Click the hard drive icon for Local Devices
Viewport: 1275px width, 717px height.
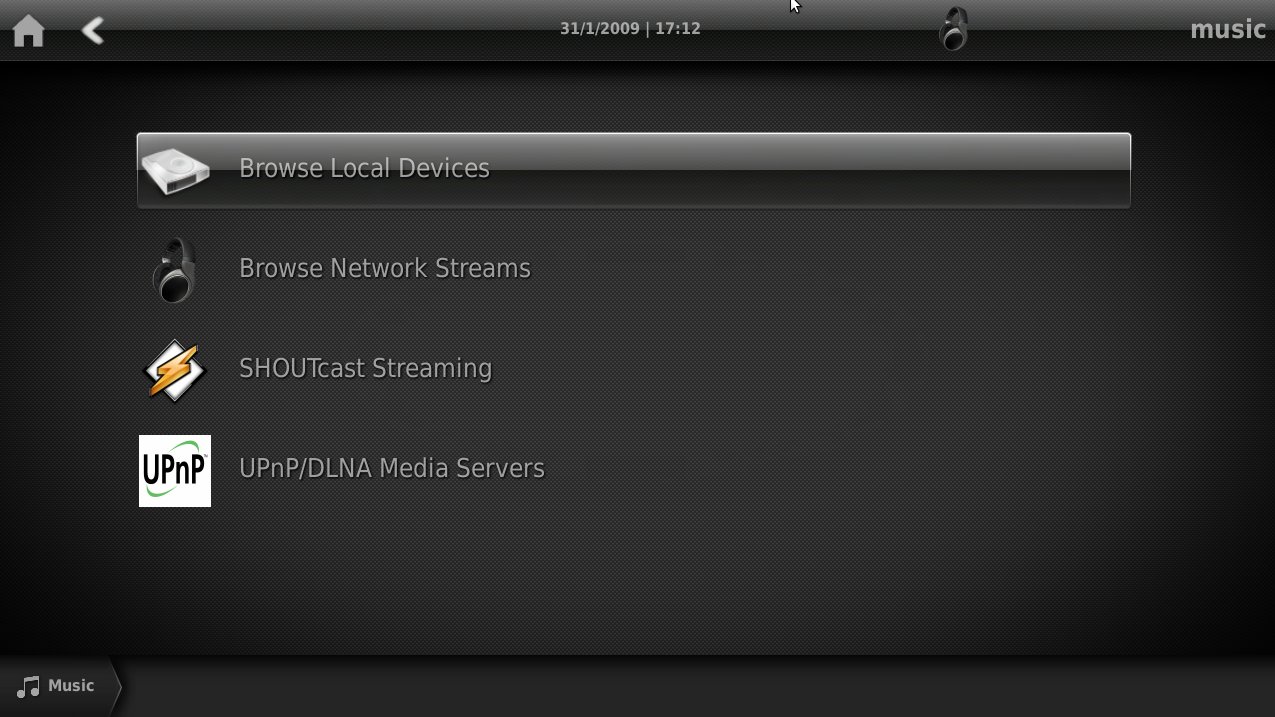[x=175, y=170]
